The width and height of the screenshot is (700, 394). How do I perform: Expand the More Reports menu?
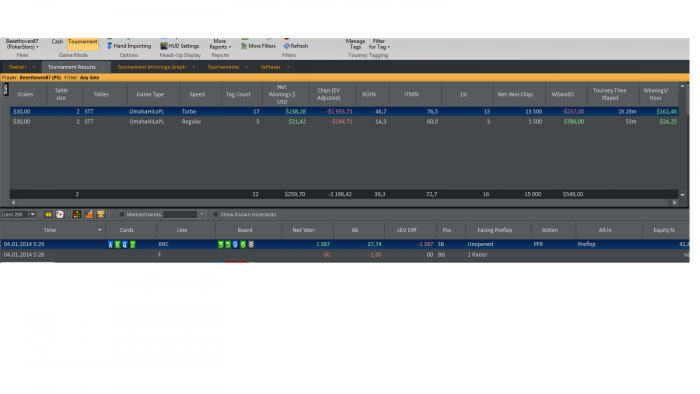[x=220, y=44]
